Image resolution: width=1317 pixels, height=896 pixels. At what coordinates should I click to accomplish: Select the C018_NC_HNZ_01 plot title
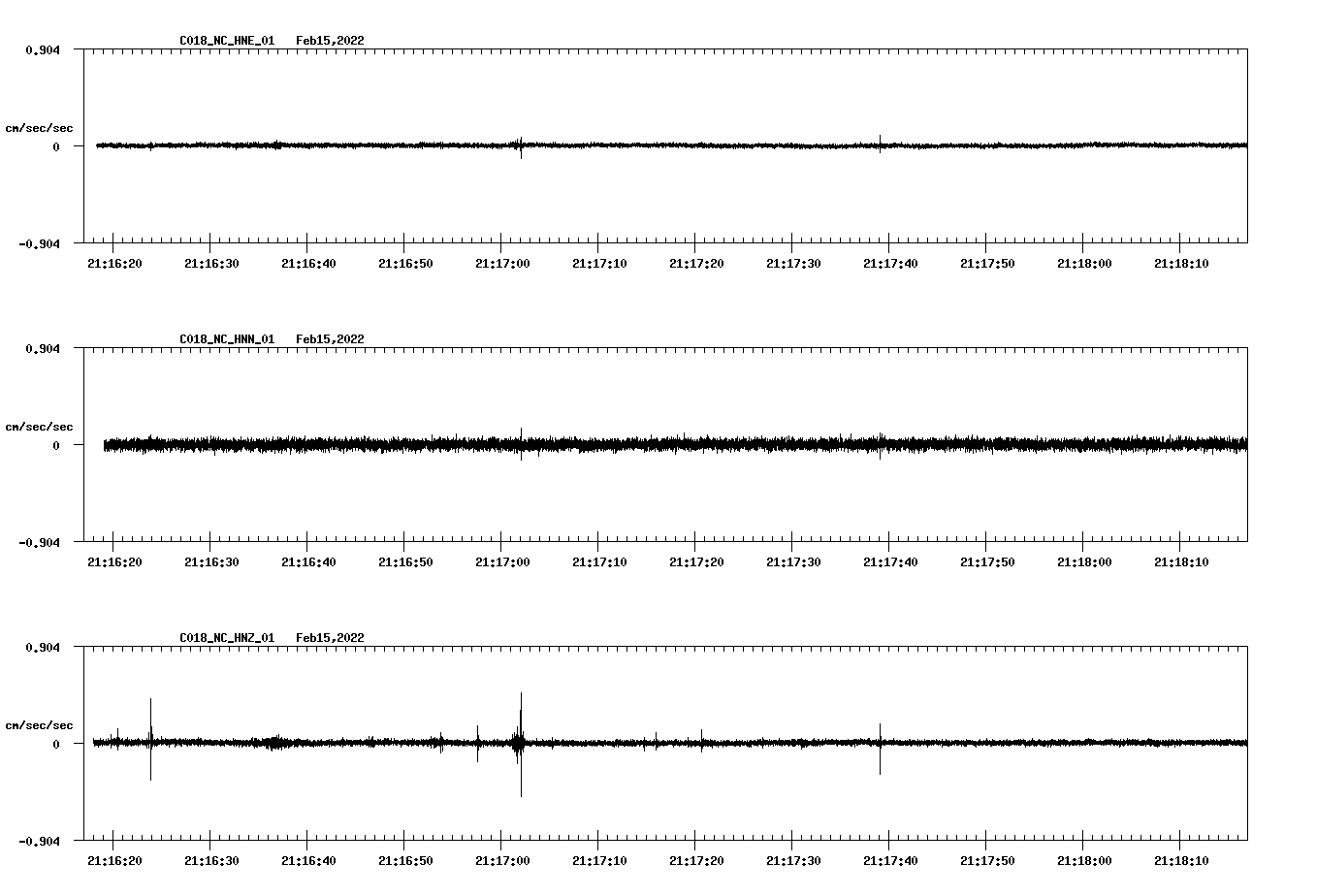pos(227,638)
